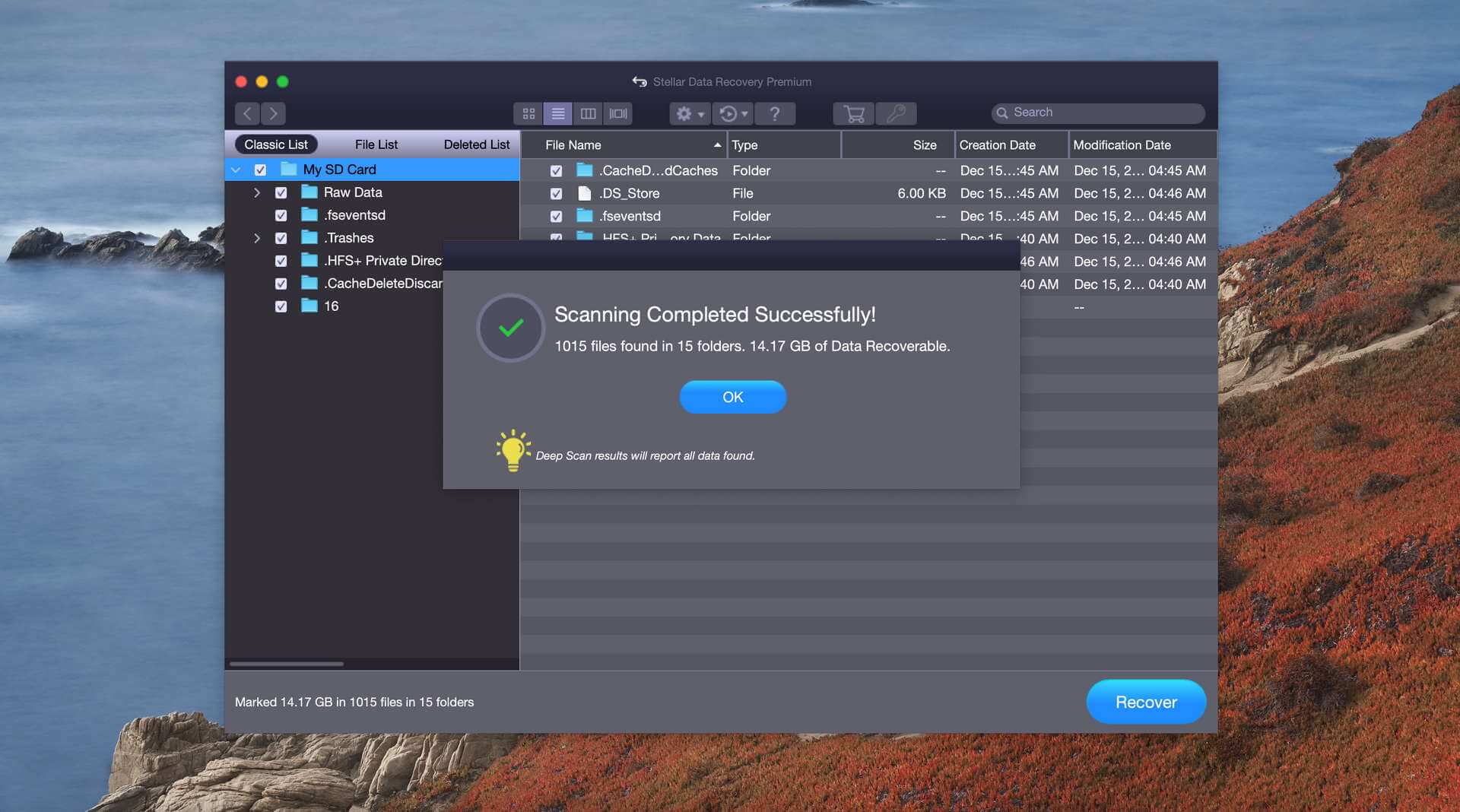The height and width of the screenshot is (812, 1460).
Task: Select the Raw Data folder in tree
Action: click(353, 192)
